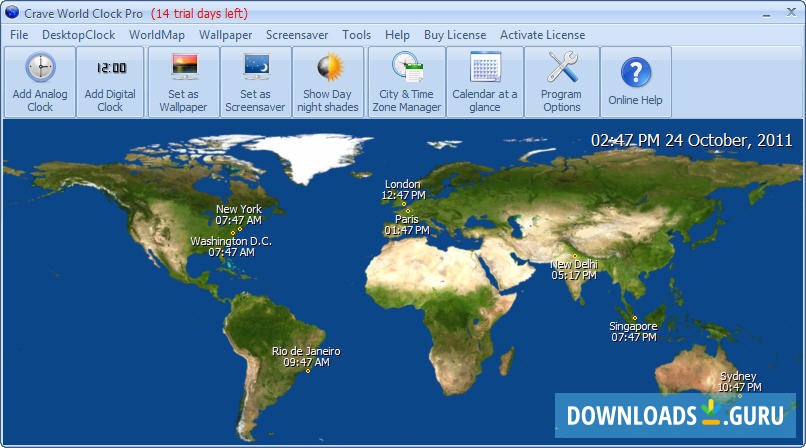Click the Singapore location marker dot

[x=635, y=318]
